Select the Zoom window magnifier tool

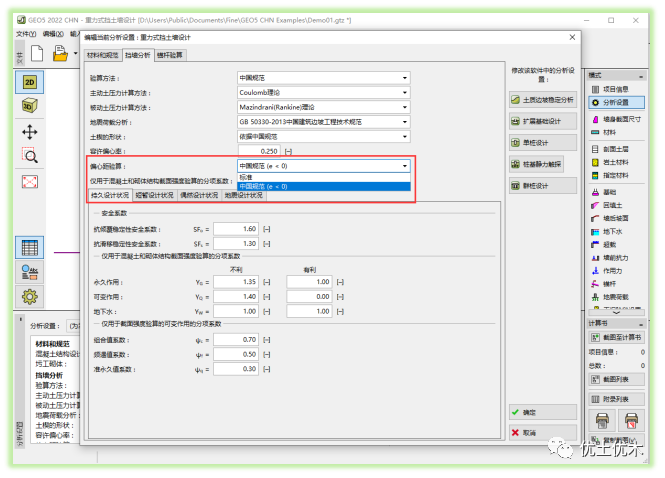[x=30, y=156]
